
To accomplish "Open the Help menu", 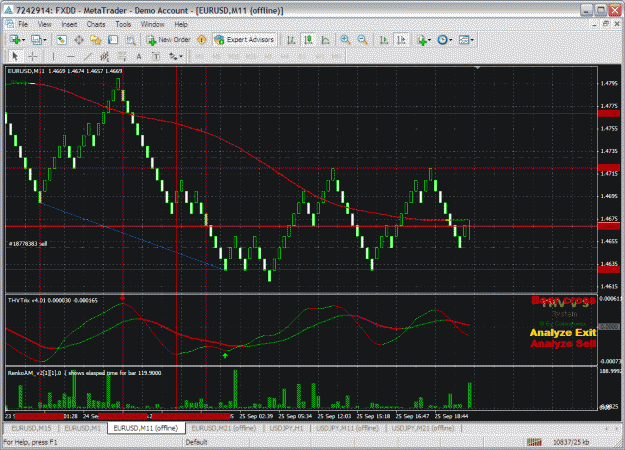I will point(181,24).
